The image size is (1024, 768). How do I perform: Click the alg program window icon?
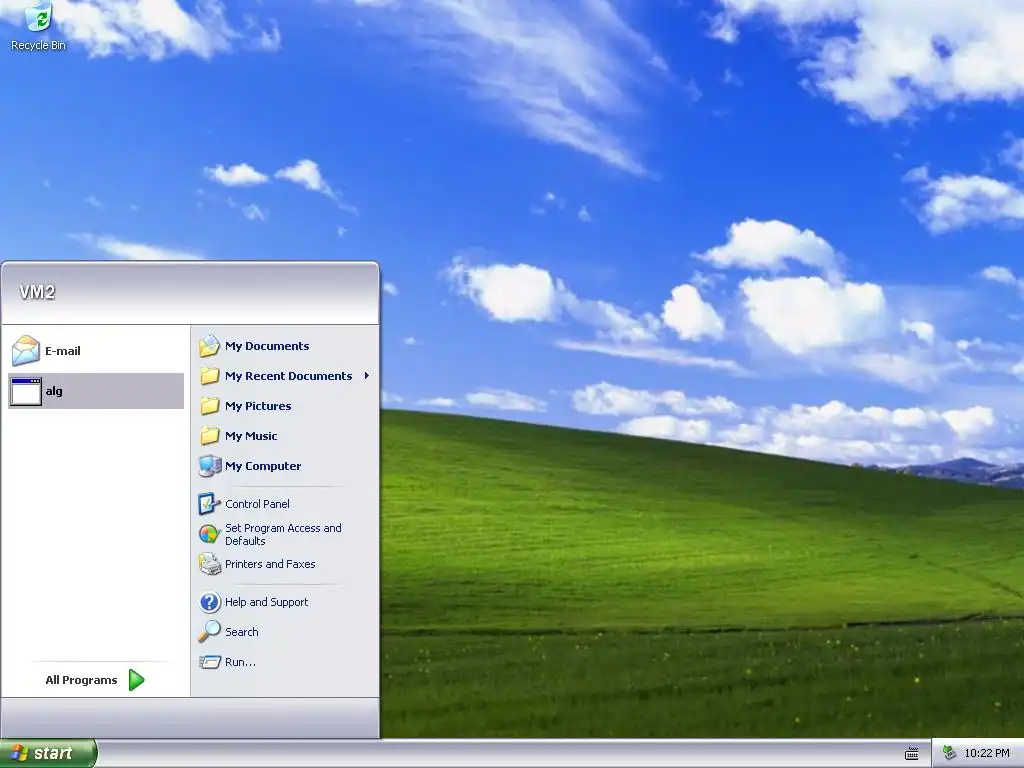25,391
